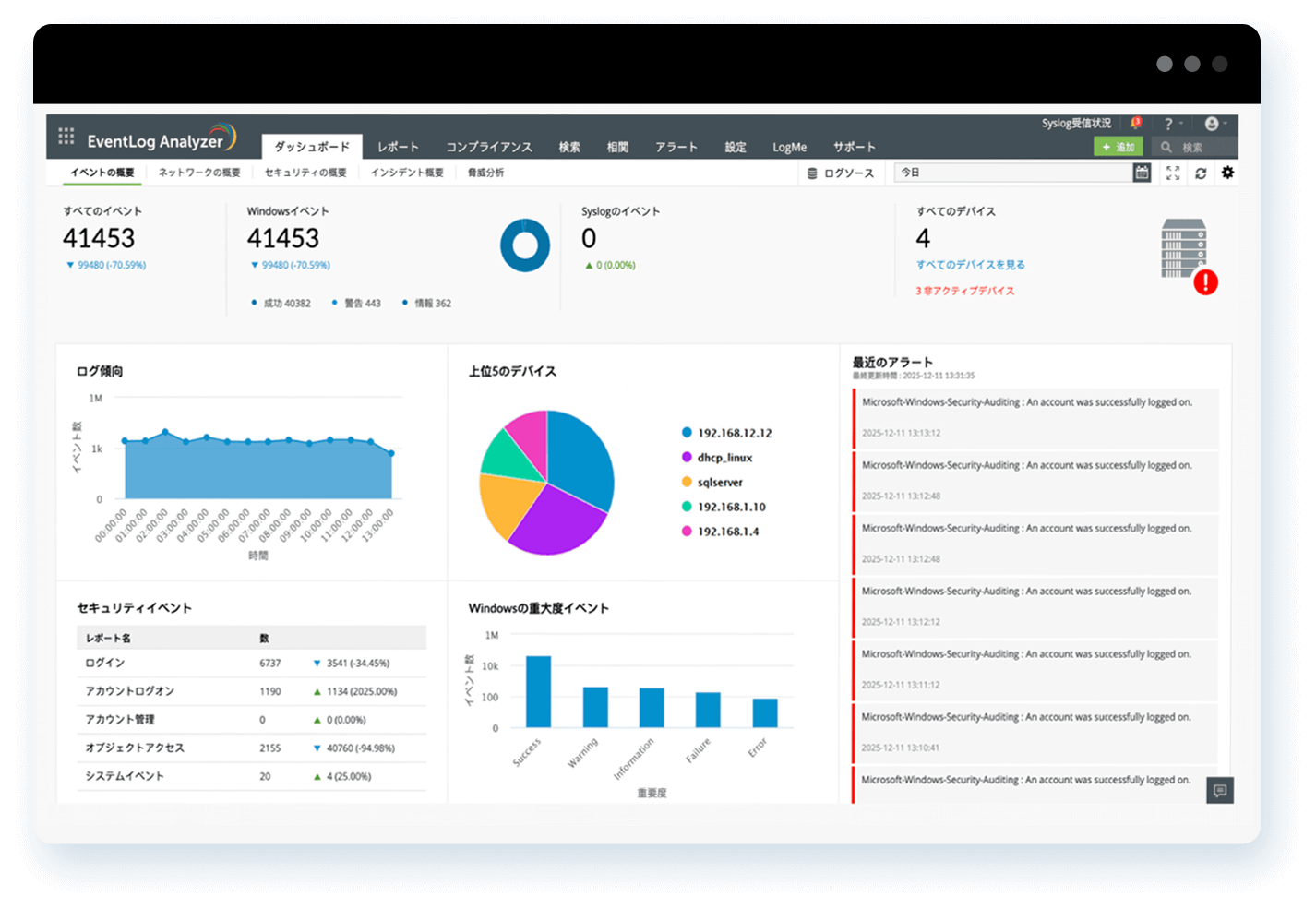This screenshot has height=909, width=1316.
Task: Click the refresh dashboard icon
Action: 1201,173
